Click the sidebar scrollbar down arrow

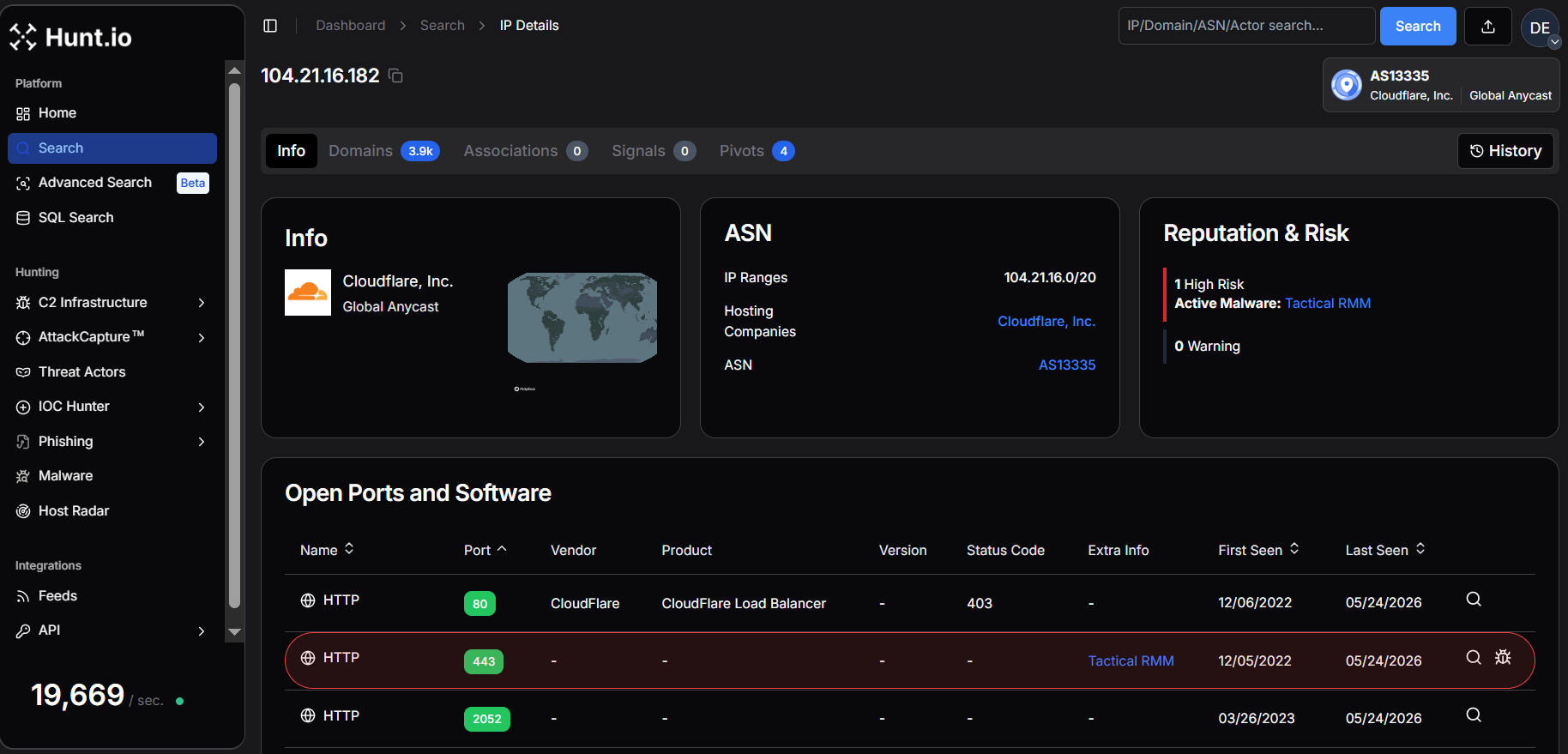[x=234, y=632]
